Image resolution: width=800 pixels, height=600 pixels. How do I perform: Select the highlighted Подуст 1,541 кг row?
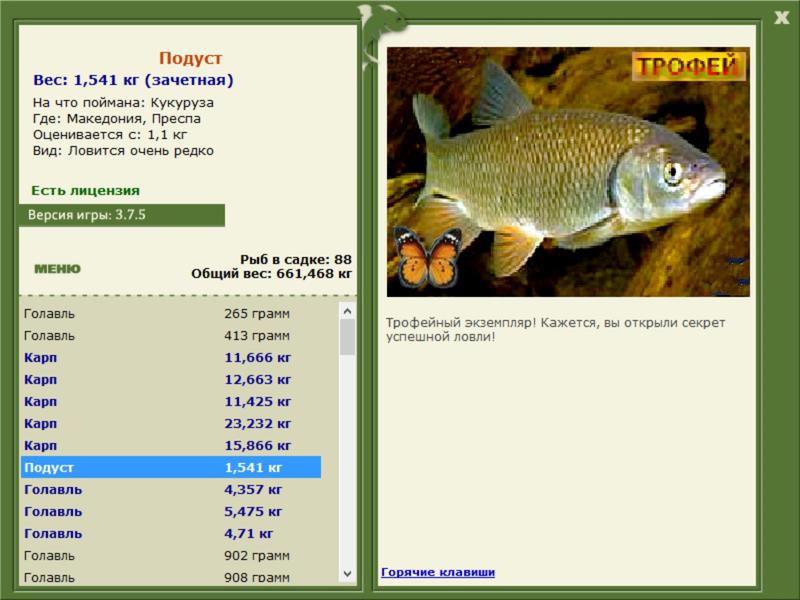(171, 467)
